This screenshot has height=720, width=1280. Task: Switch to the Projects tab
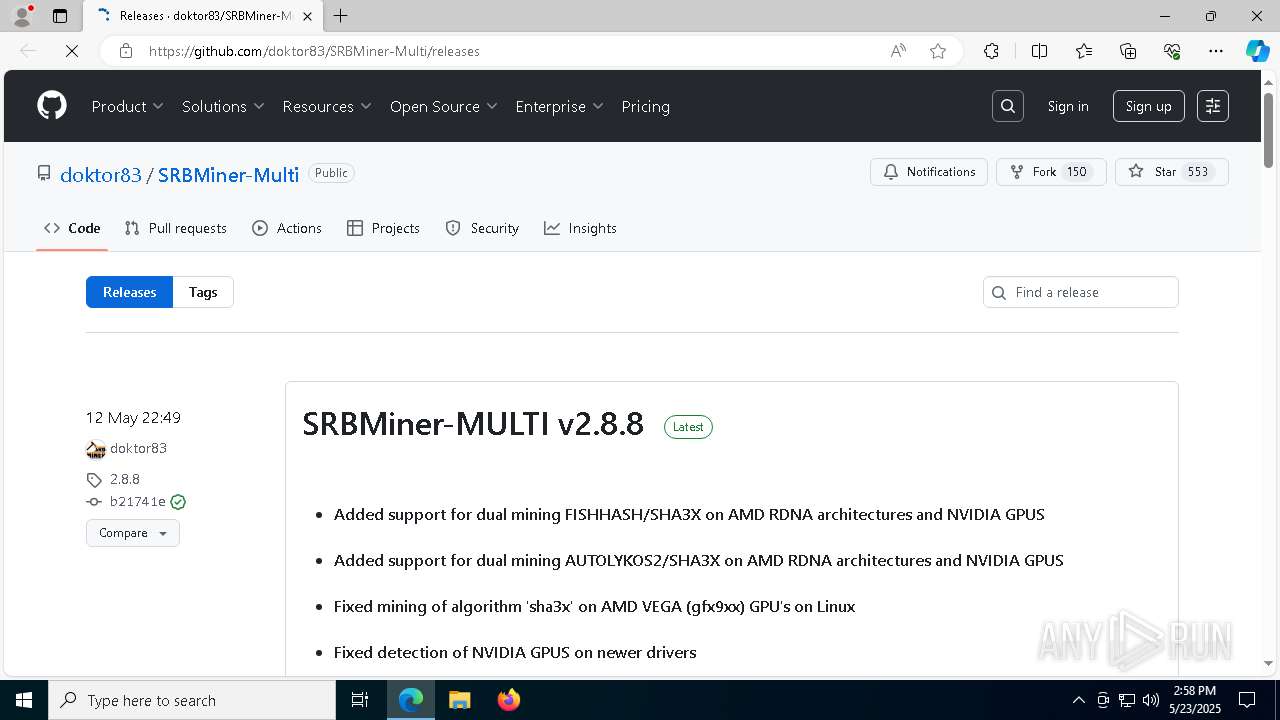click(383, 228)
